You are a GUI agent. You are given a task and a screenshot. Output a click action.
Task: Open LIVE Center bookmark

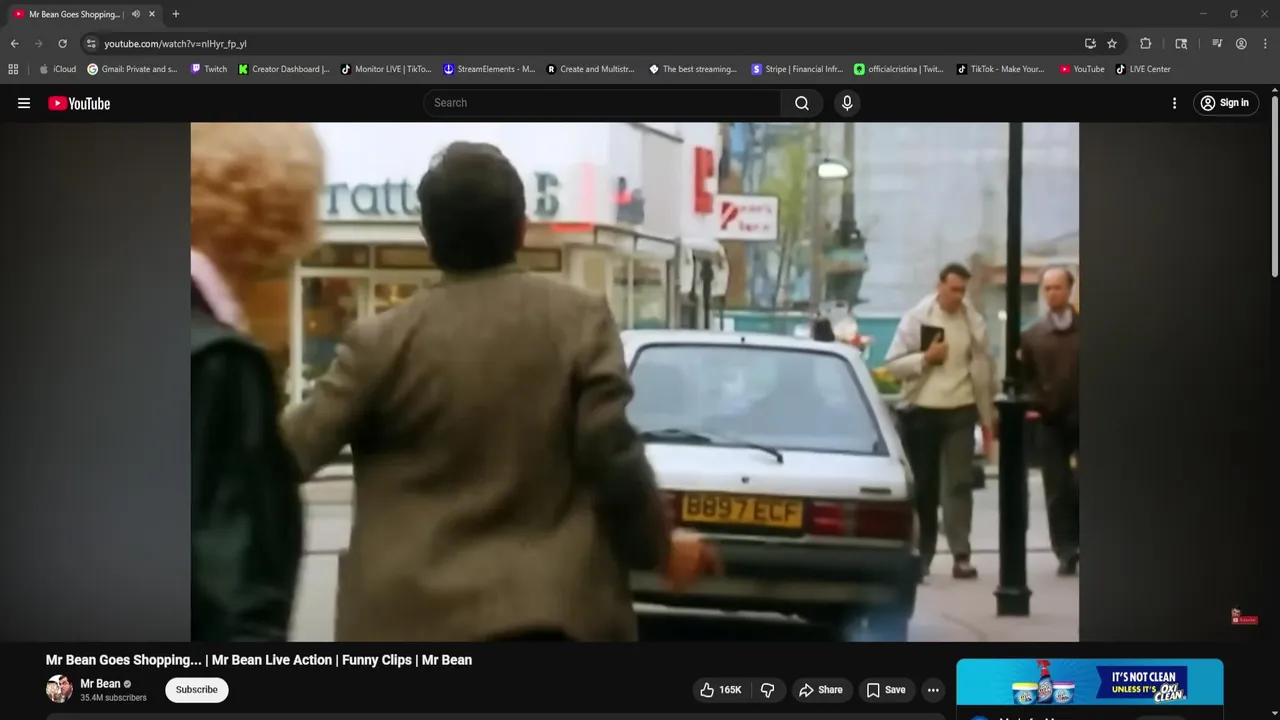1143,69
